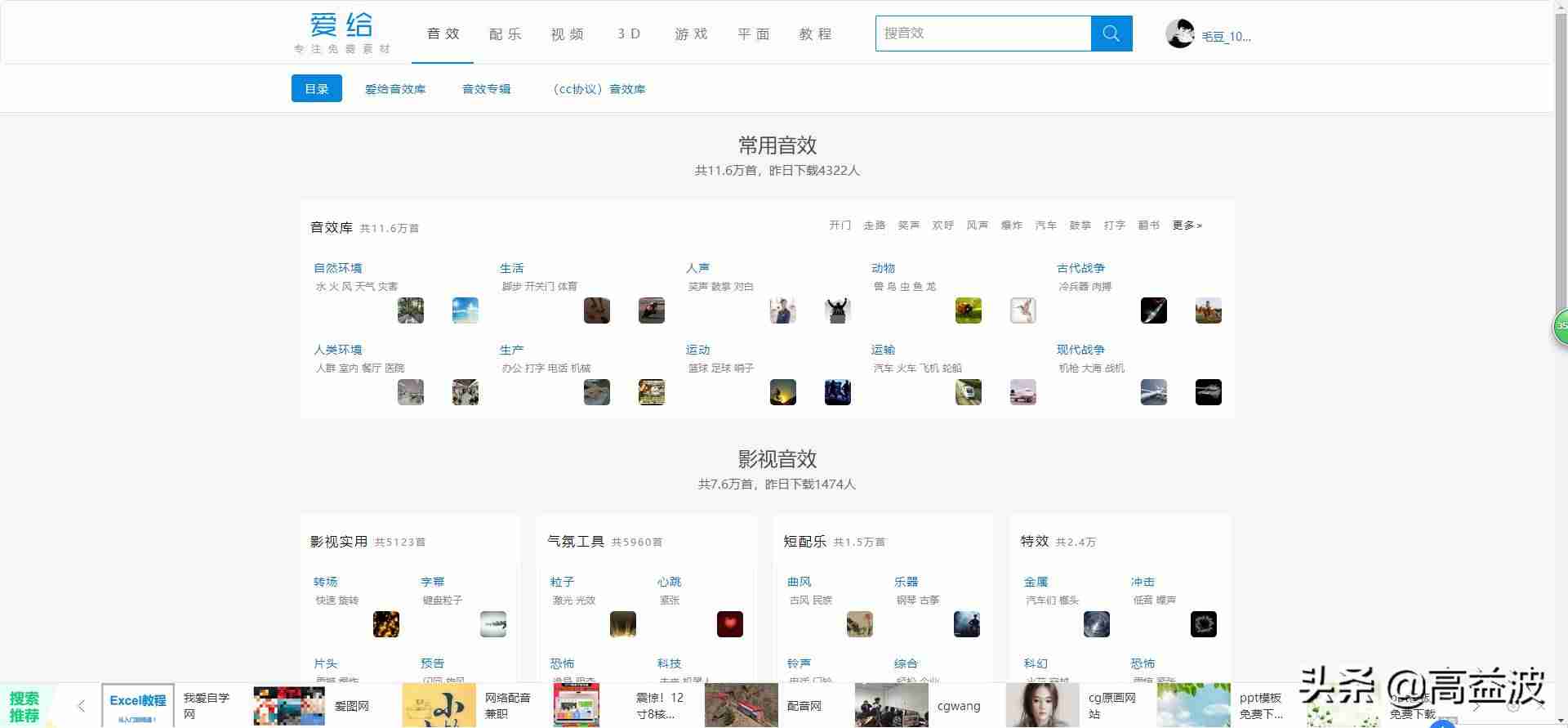This screenshot has height=728, width=1568.
Task: Open the cgwang recommendation link
Action: (959, 706)
